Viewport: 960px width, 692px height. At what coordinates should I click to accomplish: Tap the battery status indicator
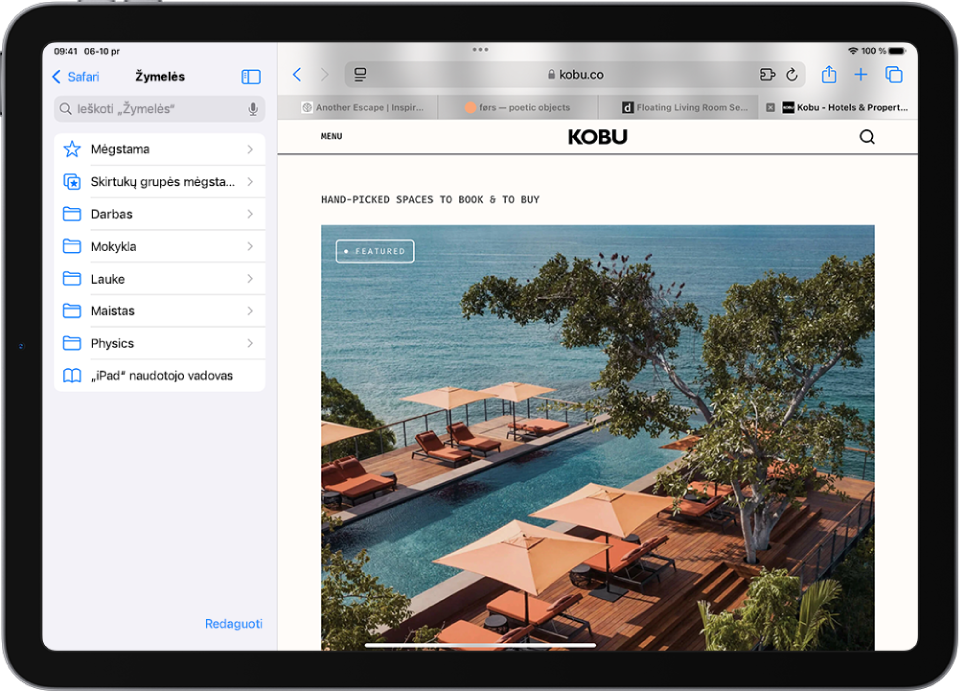[x=897, y=51]
